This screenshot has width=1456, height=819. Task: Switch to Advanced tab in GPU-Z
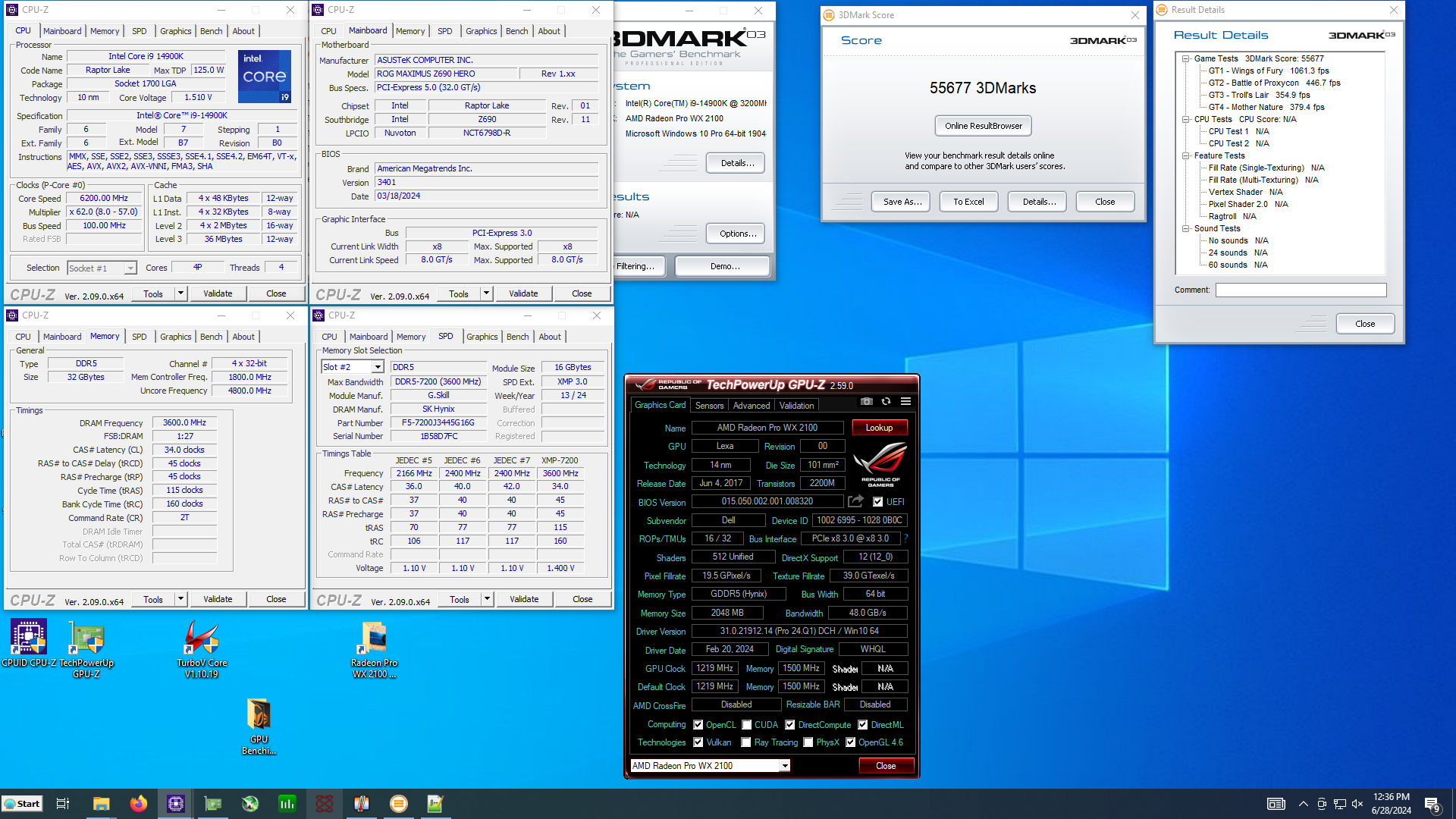751,406
